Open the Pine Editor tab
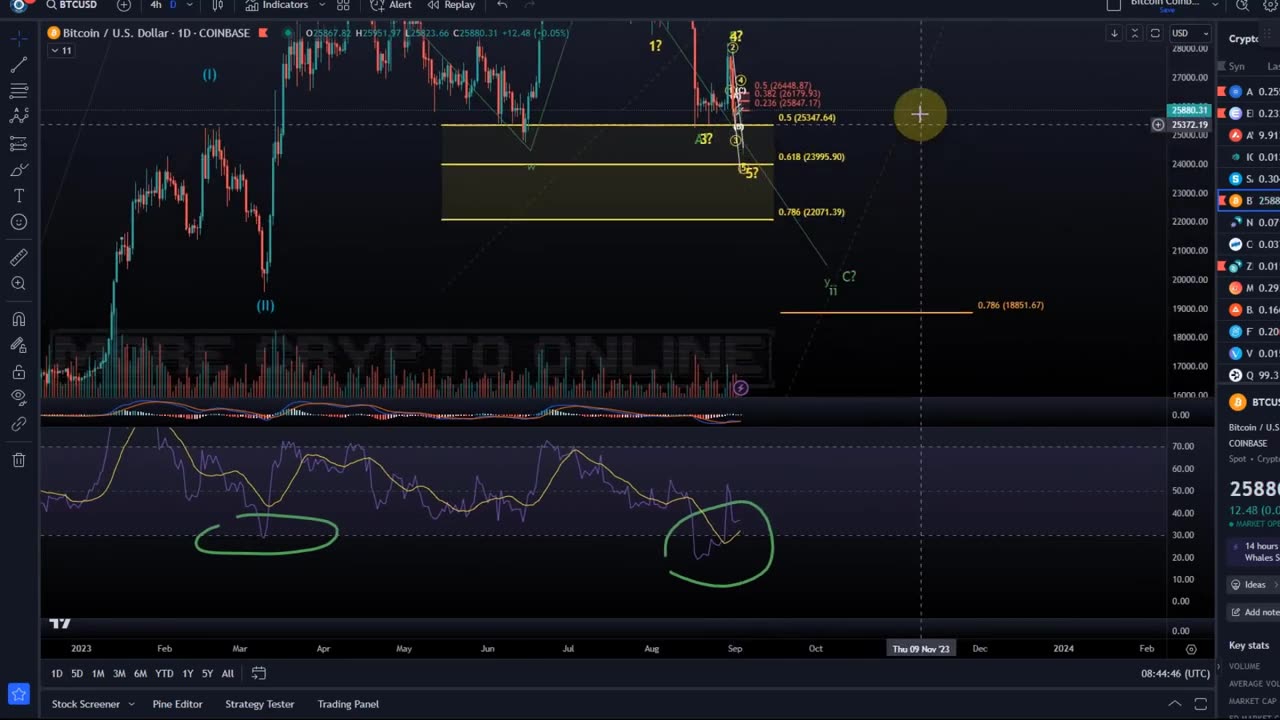 click(178, 704)
